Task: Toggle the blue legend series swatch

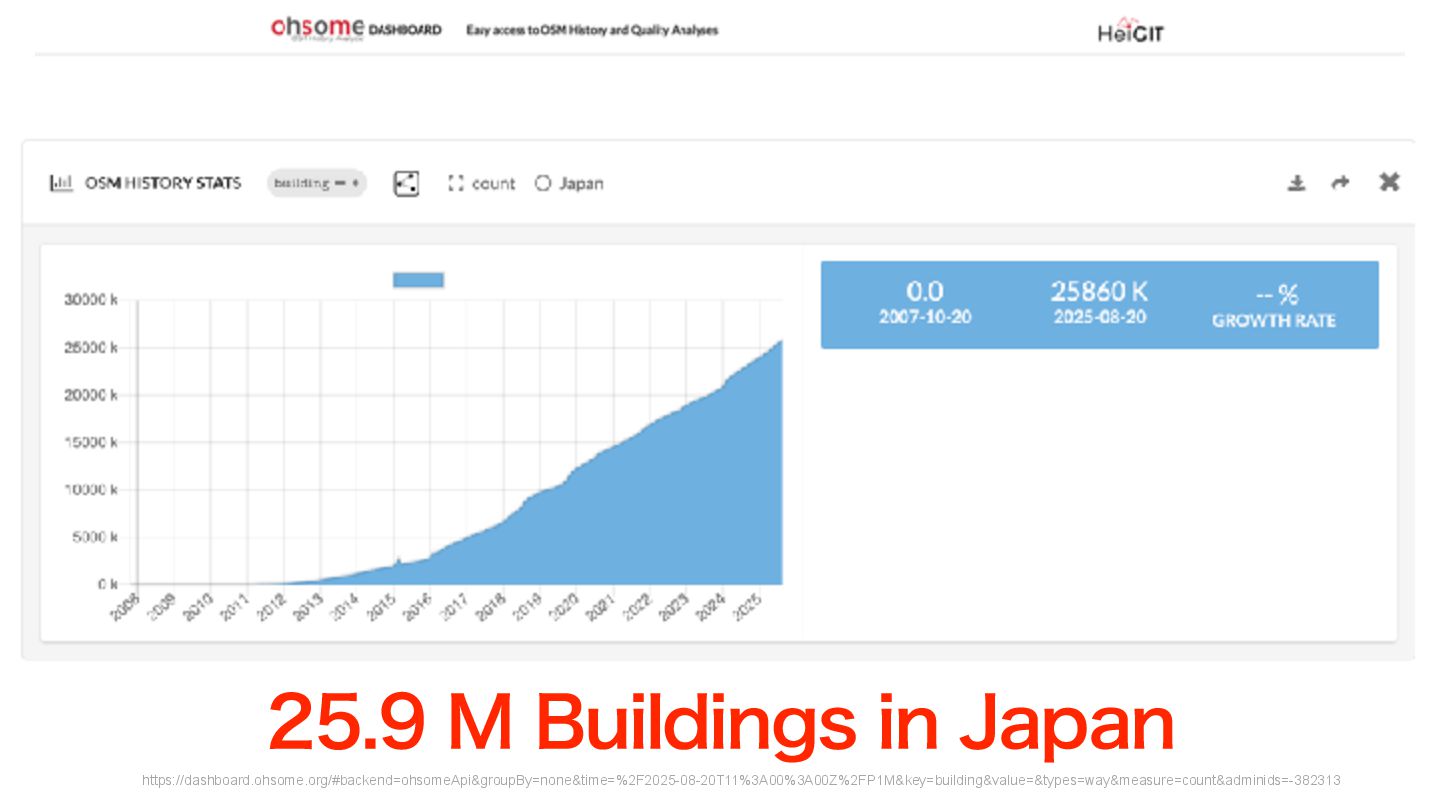Action: 418,280
